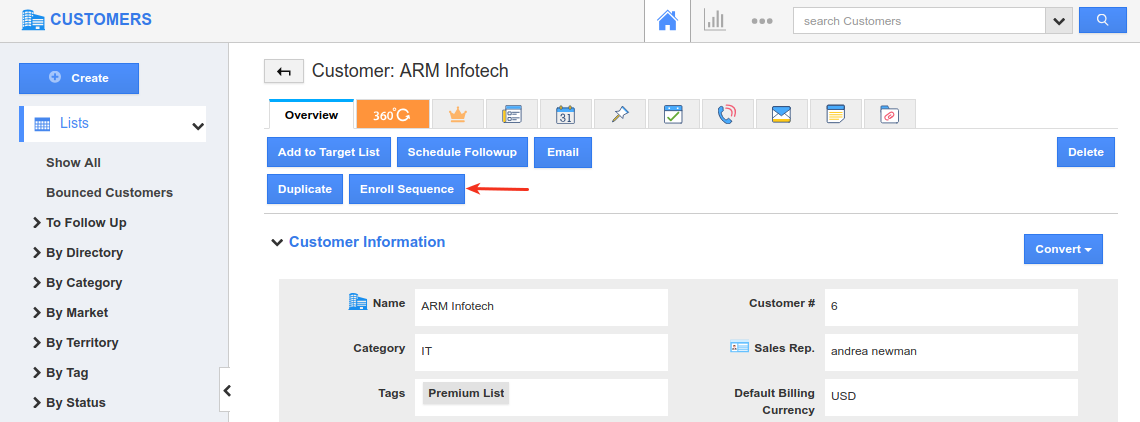The image size is (1140, 422).
Task: Collapse the Customer Information section
Action: [276, 242]
